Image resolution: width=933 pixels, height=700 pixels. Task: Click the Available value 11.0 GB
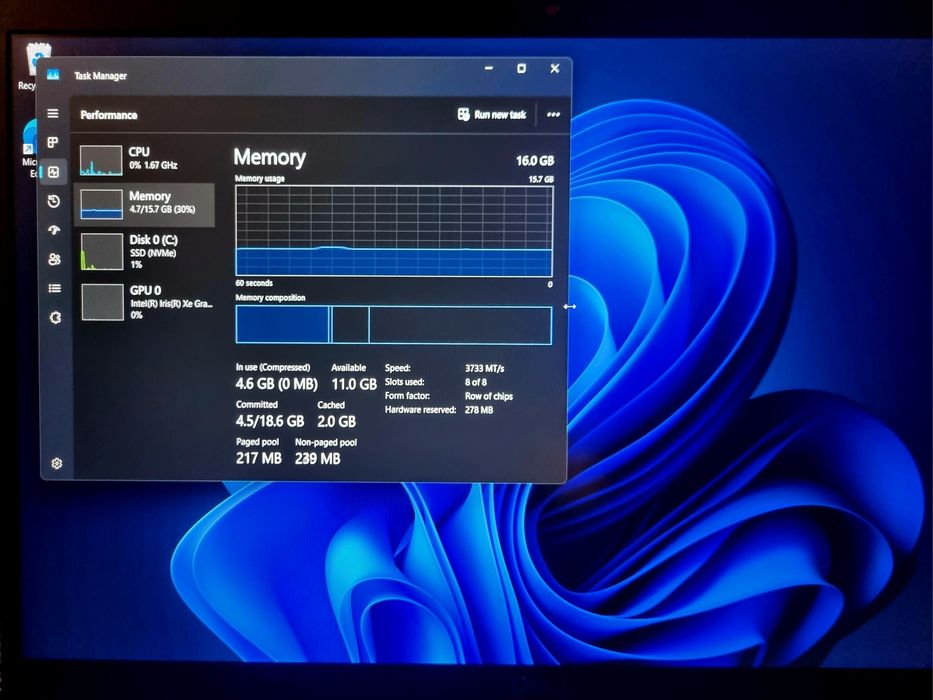pos(354,385)
